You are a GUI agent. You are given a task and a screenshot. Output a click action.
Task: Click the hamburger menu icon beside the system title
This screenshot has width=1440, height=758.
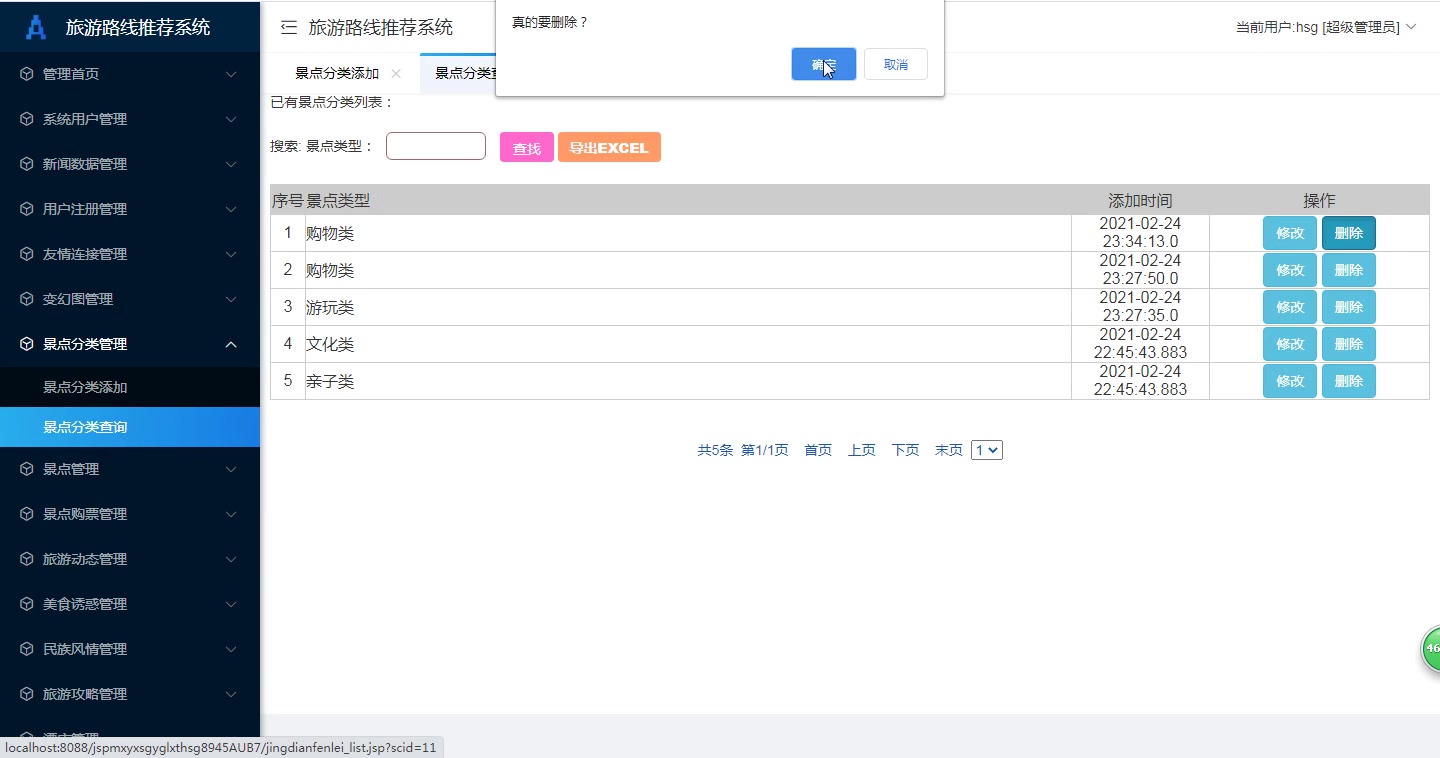pos(288,27)
